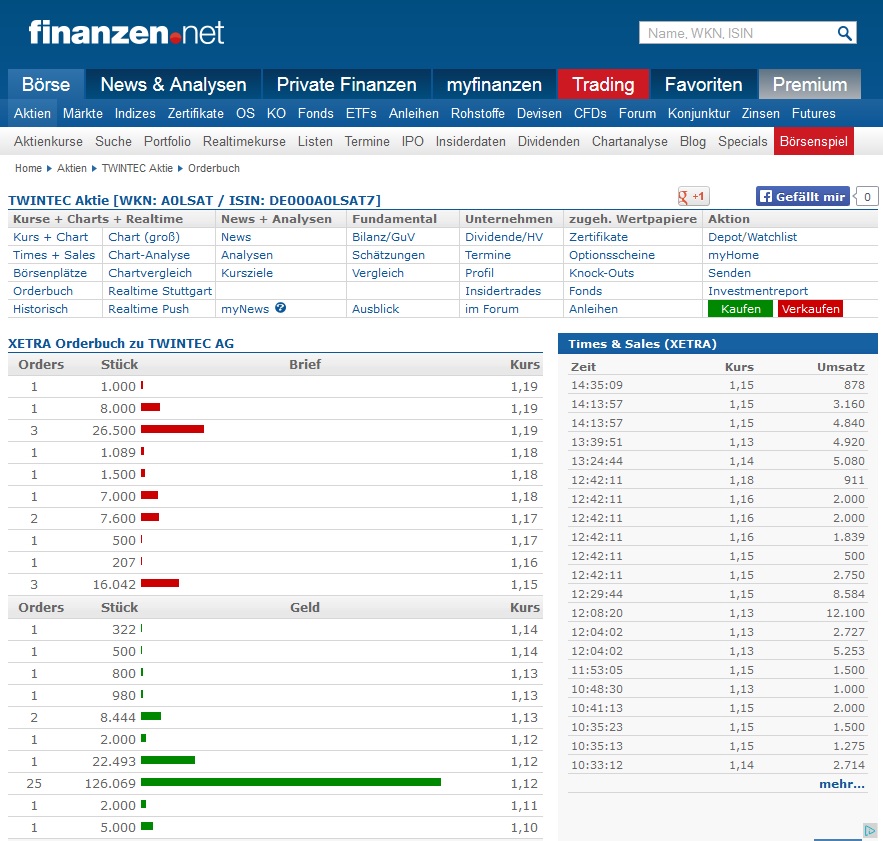The width and height of the screenshot is (883, 841).
Task: Type in the Name, WKN, ISIN search field
Action: tap(737, 33)
